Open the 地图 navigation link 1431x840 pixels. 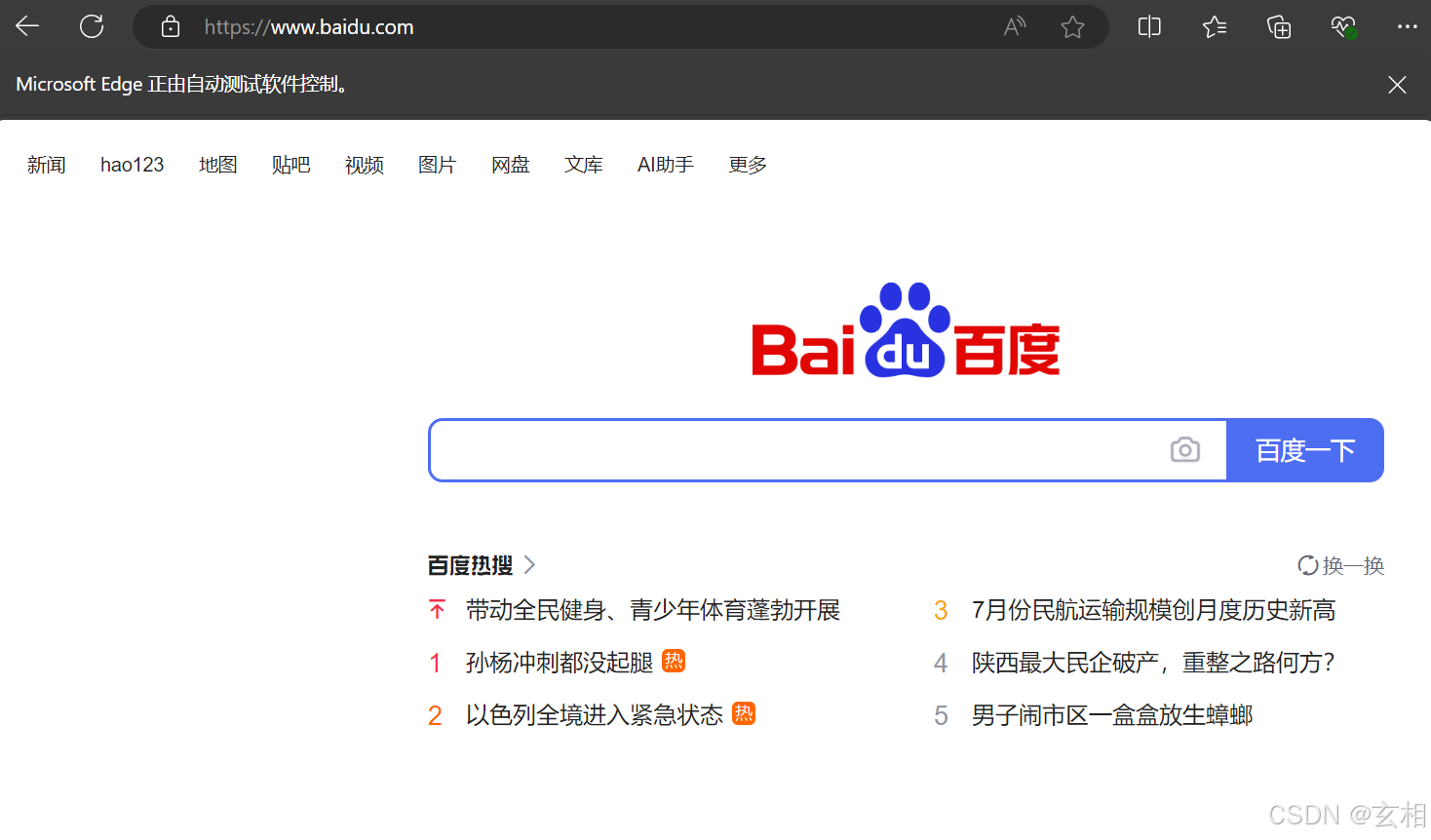pyautogui.click(x=218, y=165)
